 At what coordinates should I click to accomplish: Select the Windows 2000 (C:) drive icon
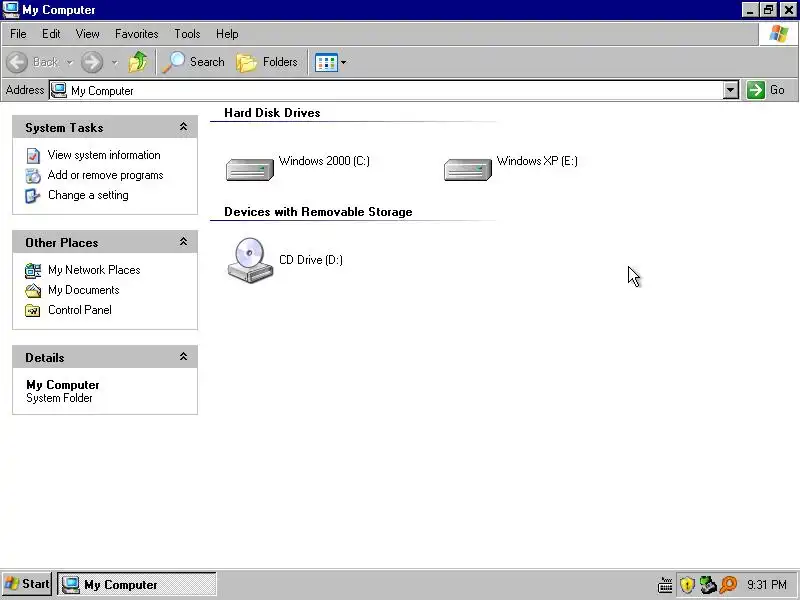(x=249, y=169)
